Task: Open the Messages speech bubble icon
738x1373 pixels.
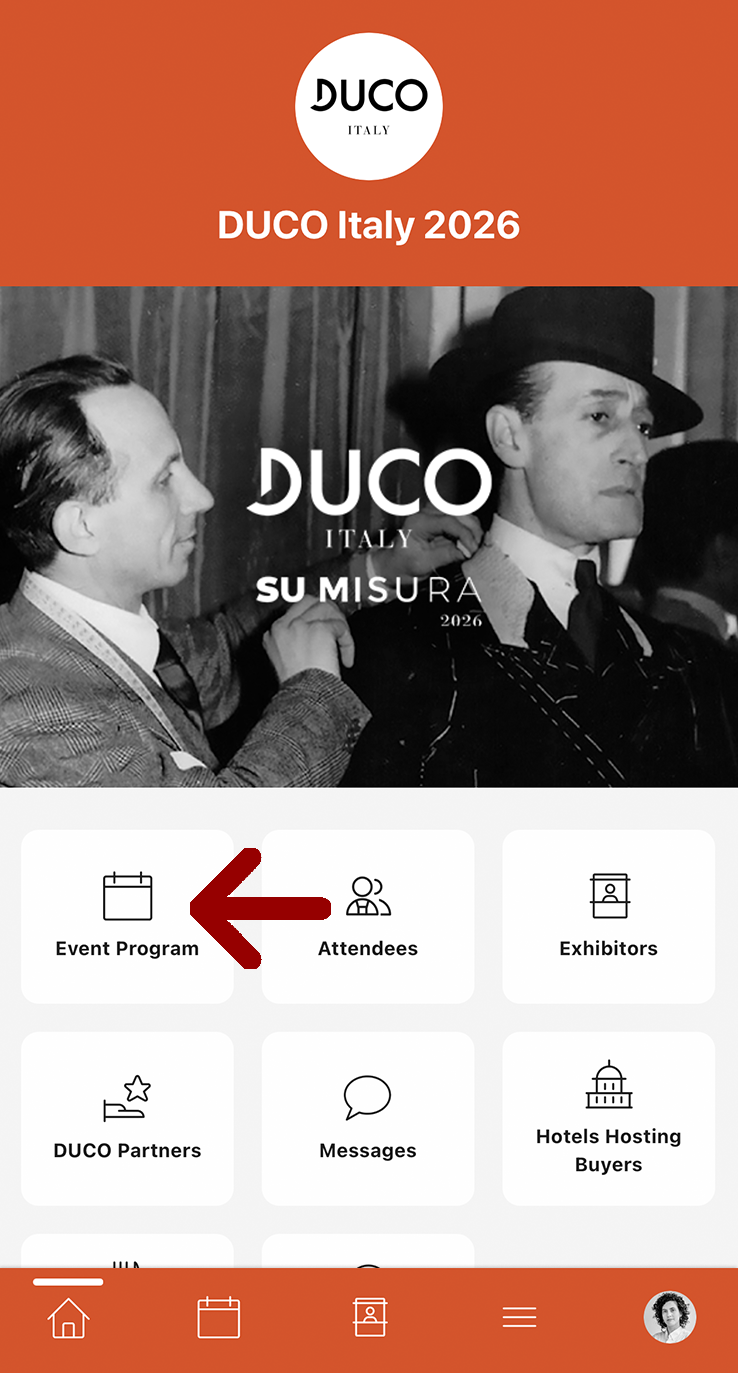Action: [x=367, y=1098]
